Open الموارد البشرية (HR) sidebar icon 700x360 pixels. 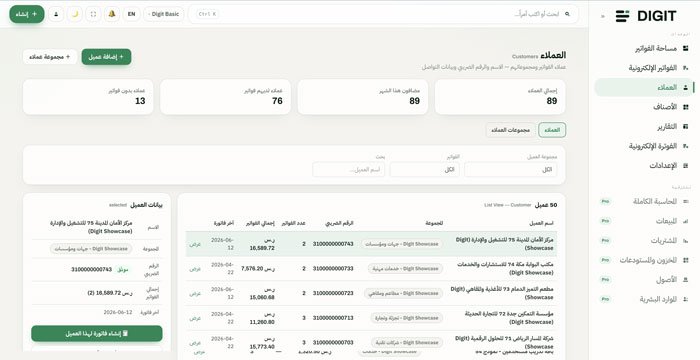click(686, 299)
